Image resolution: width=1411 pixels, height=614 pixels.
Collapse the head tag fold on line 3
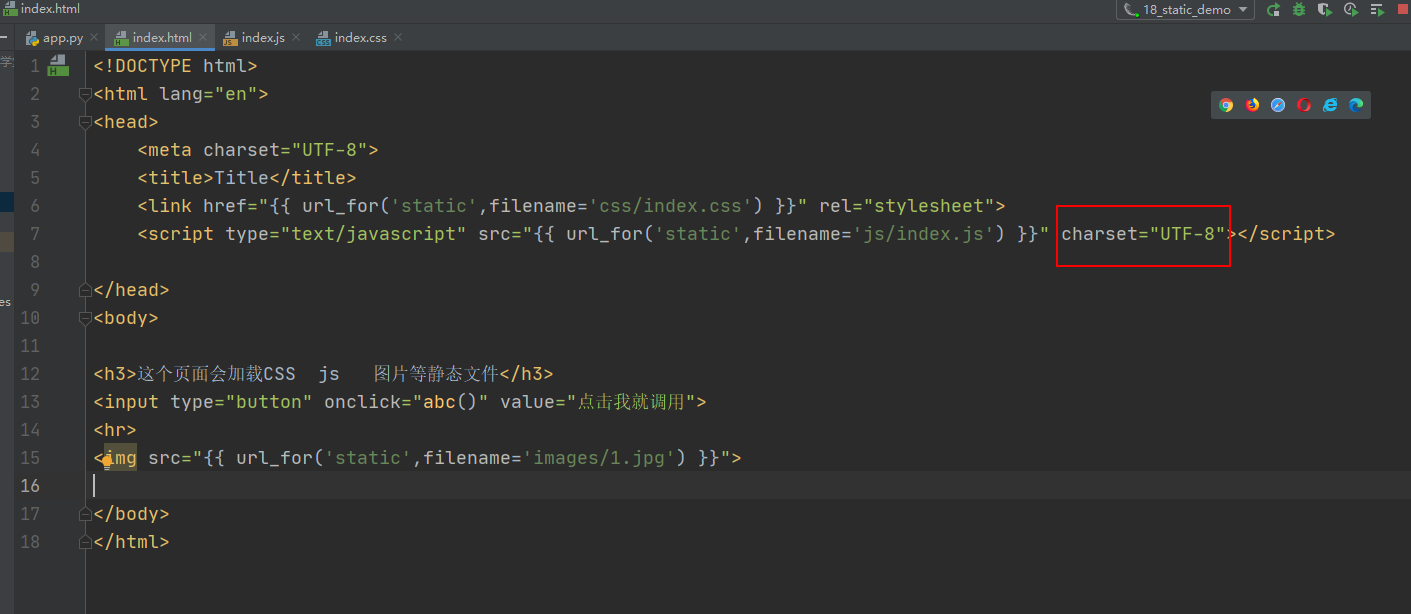pos(86,122)
